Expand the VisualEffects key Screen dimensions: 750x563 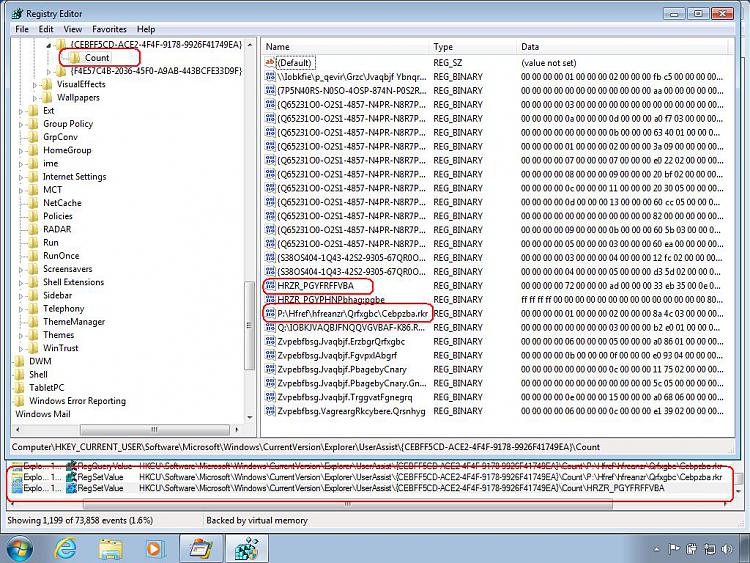point(34,85)
